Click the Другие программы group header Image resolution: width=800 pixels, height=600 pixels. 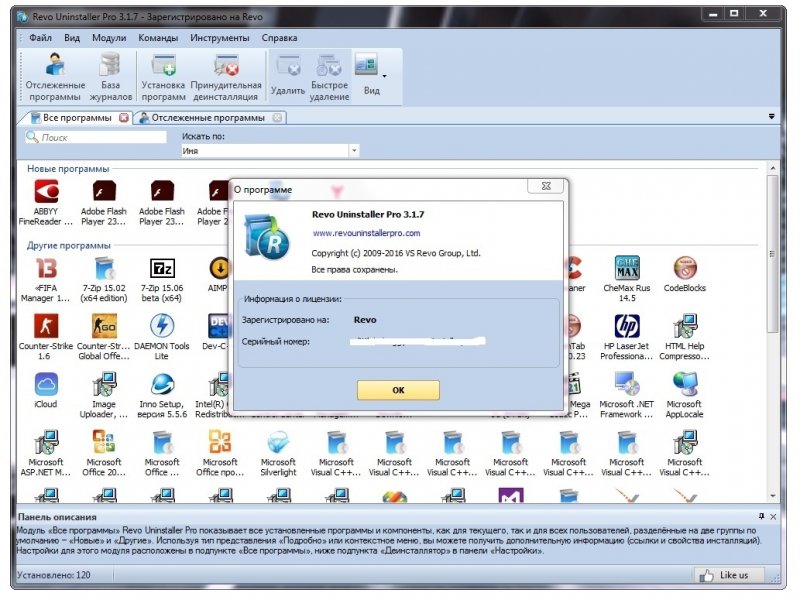pyautogui.click(x=68, y=245)
